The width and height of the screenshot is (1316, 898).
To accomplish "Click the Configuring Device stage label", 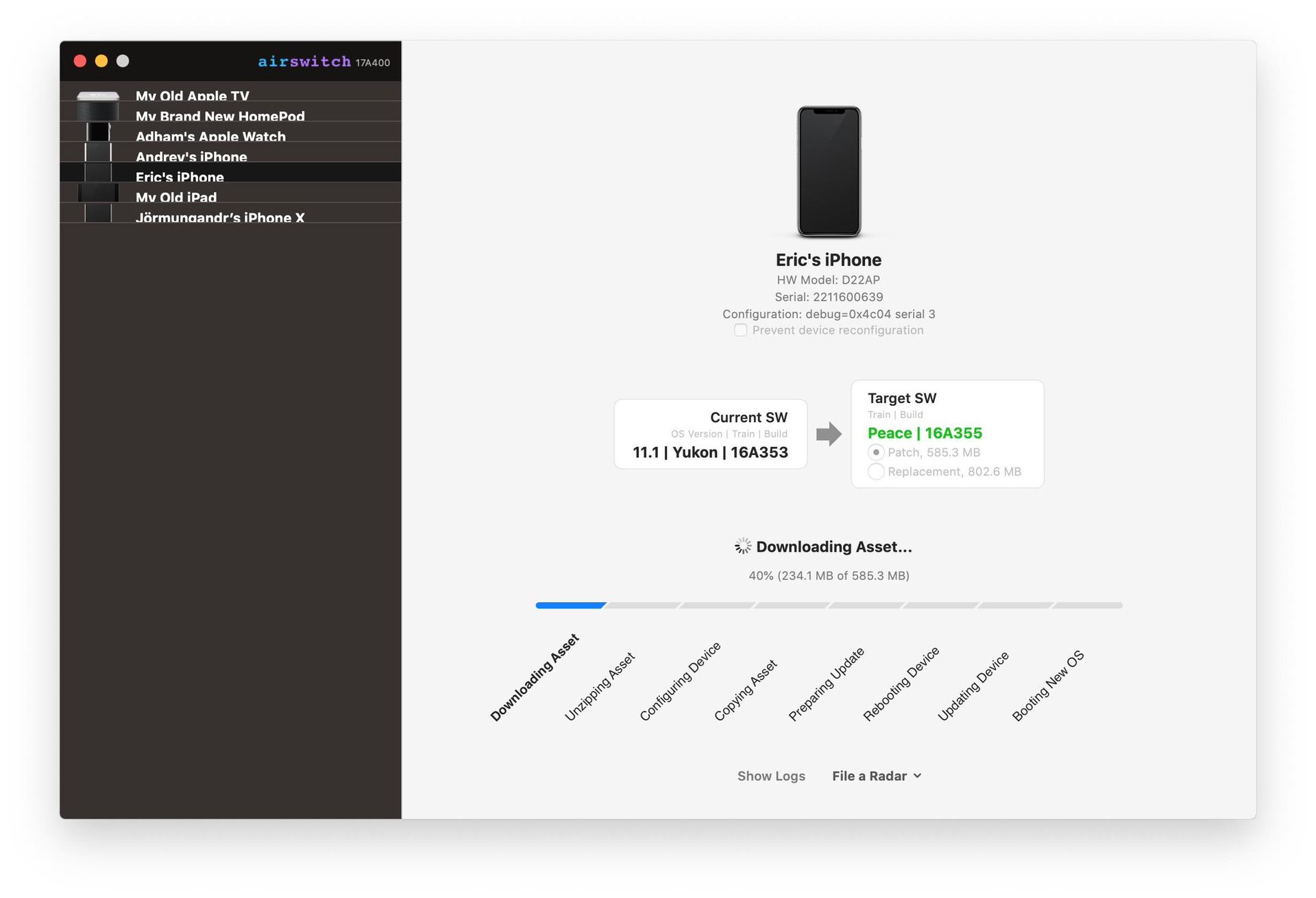I will 680,681.
